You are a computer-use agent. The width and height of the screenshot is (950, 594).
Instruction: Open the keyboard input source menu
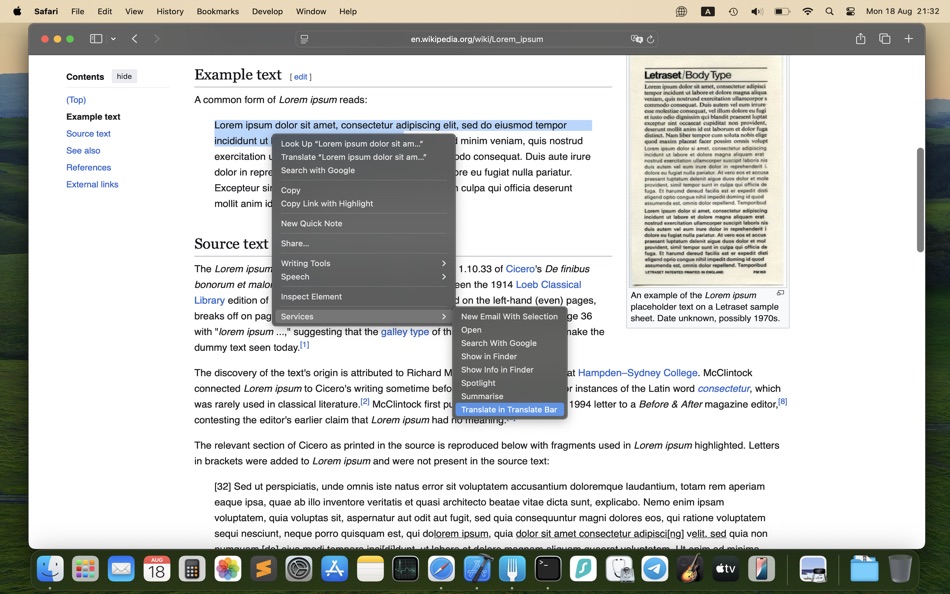[707, 11]
